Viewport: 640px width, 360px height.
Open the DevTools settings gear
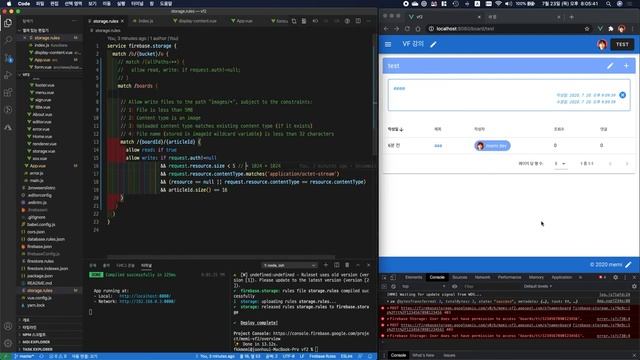click(616, 278)
